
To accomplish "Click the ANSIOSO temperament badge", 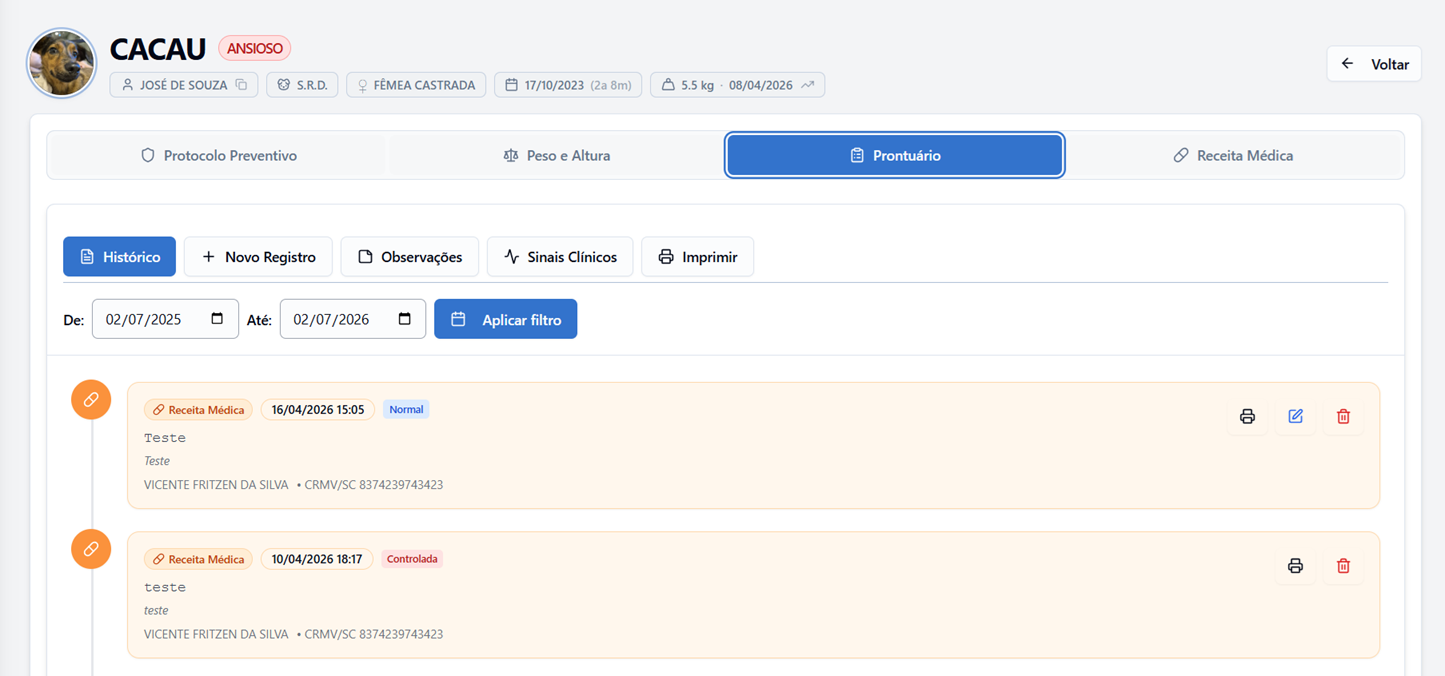I will pyautogui.click(x=255, y=48).
